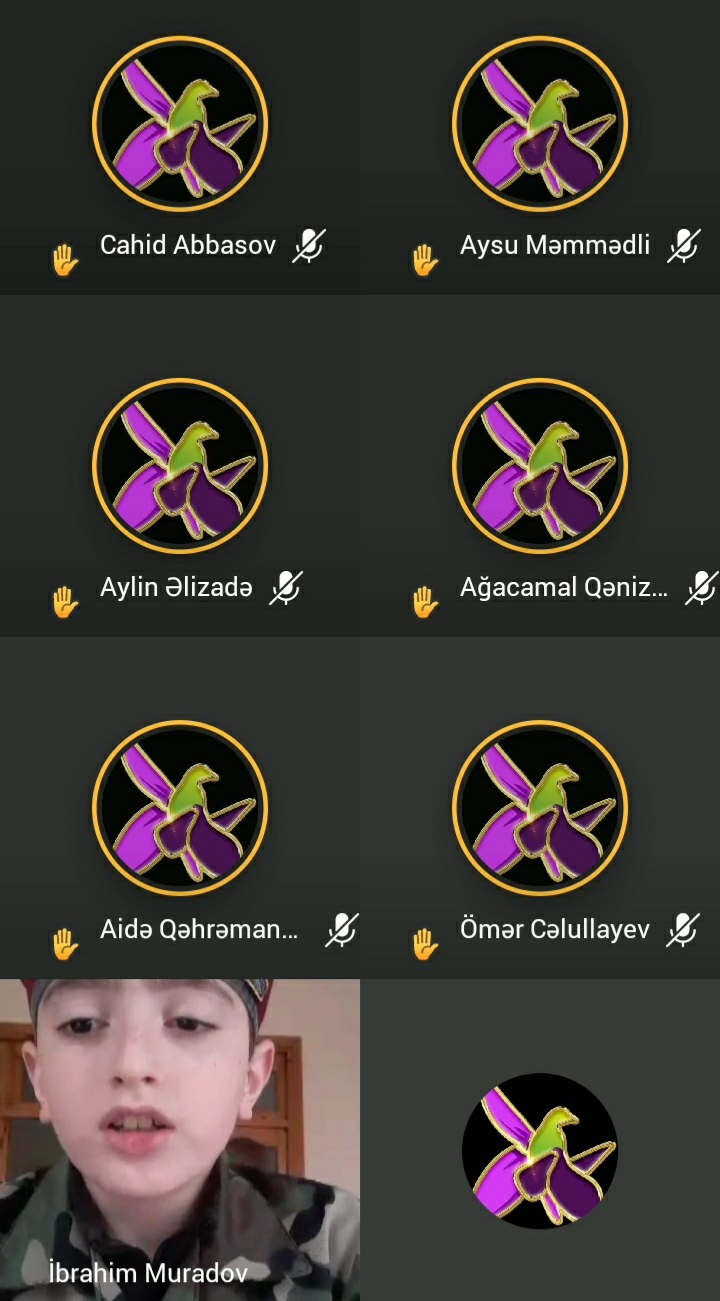This screenshot has height=1301, width=720.
Task: Click the raised hand icon next to Ömər Cəlullayev
Action: 425,944
